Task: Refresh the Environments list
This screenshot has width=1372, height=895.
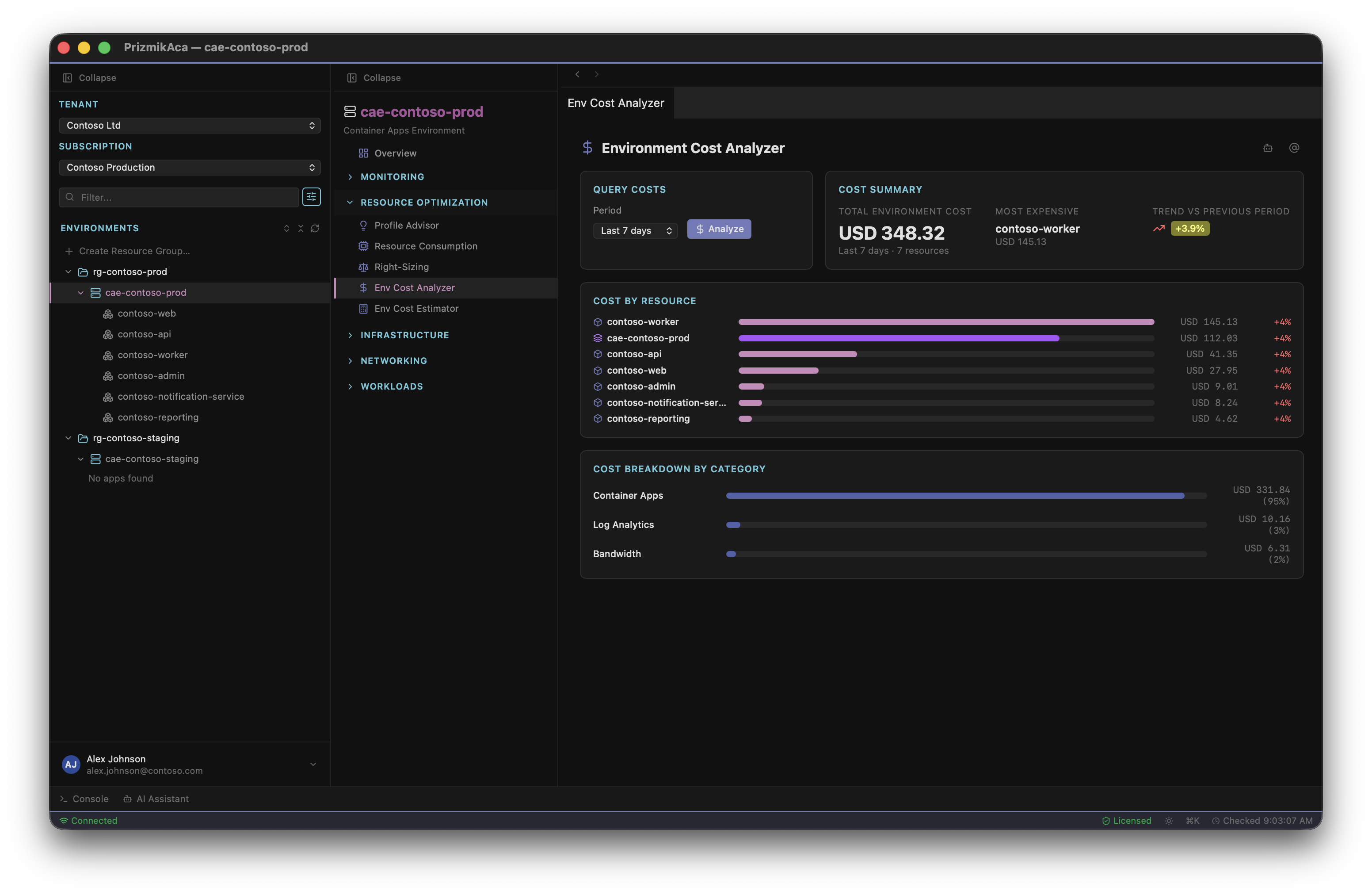Action: [315, 228]
